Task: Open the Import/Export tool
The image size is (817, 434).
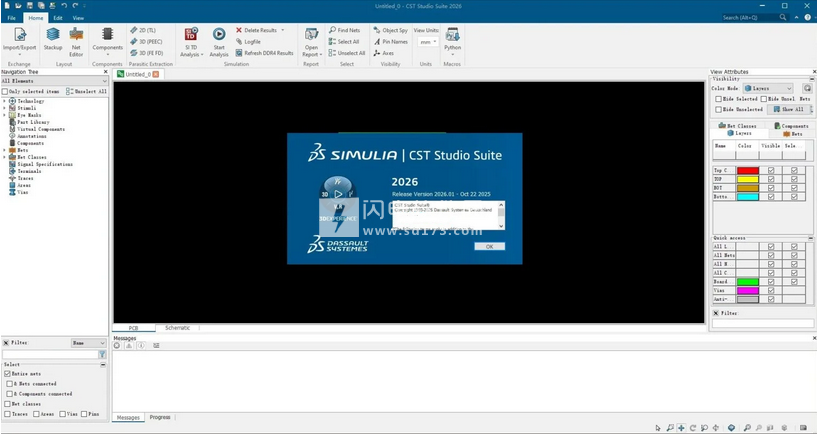Action: [x=19, y=39]
